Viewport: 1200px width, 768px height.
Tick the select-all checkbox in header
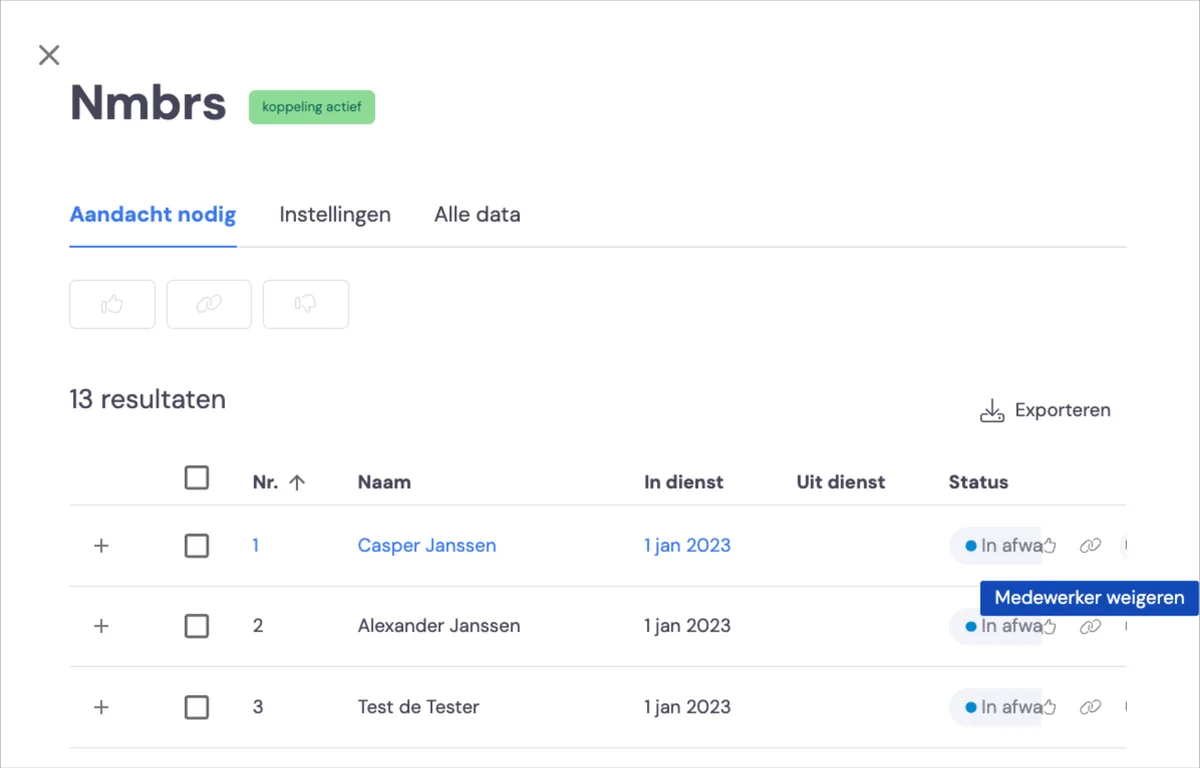197,477
